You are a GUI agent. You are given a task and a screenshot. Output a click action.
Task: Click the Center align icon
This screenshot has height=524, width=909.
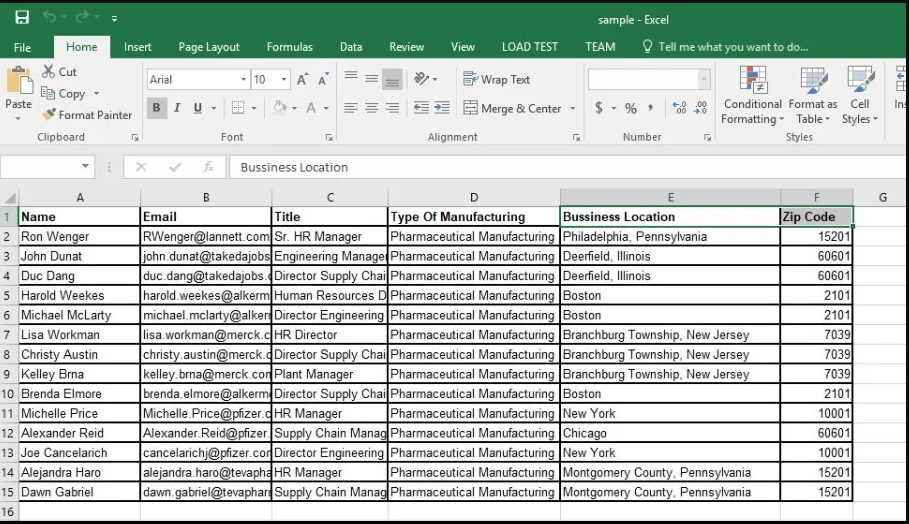tap(371, 108)
